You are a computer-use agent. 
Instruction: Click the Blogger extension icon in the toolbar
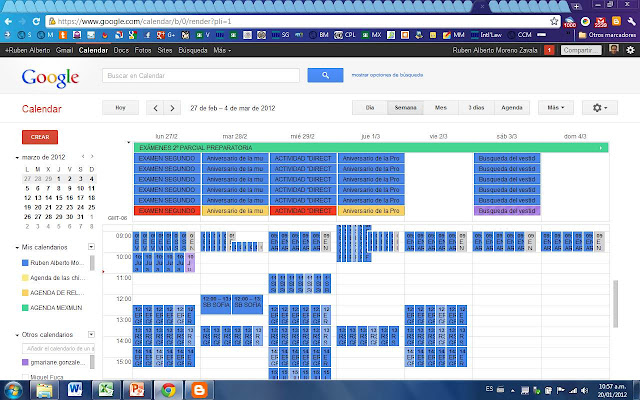pyautogui.click(x=616, y=21)
